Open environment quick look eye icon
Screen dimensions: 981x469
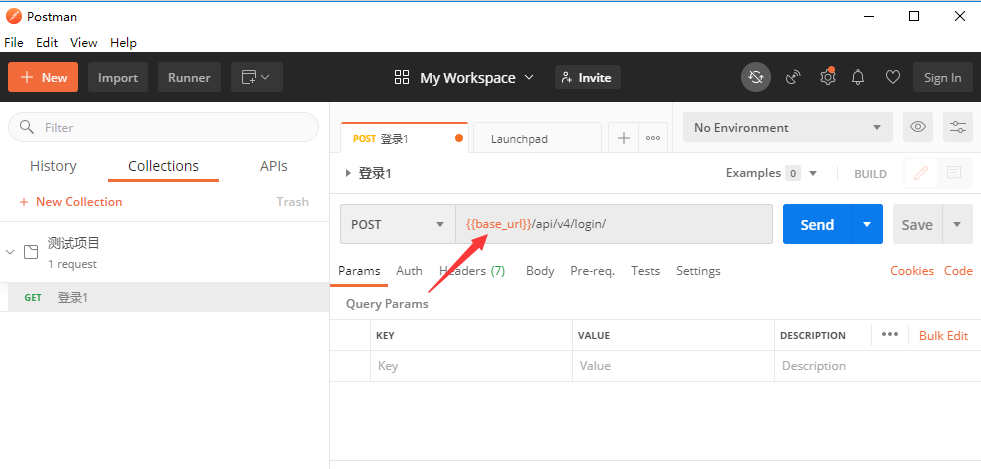tap(918, 127)
